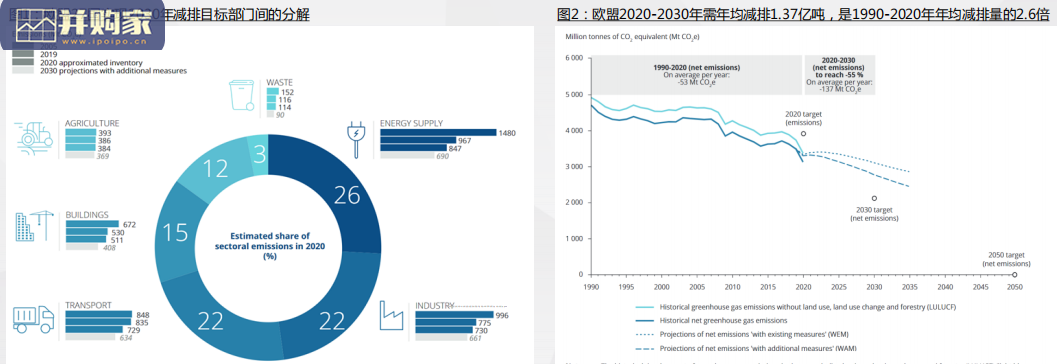1057x364 pixels.
Task: Click the INDUSTRY heading
Action: 435,305
